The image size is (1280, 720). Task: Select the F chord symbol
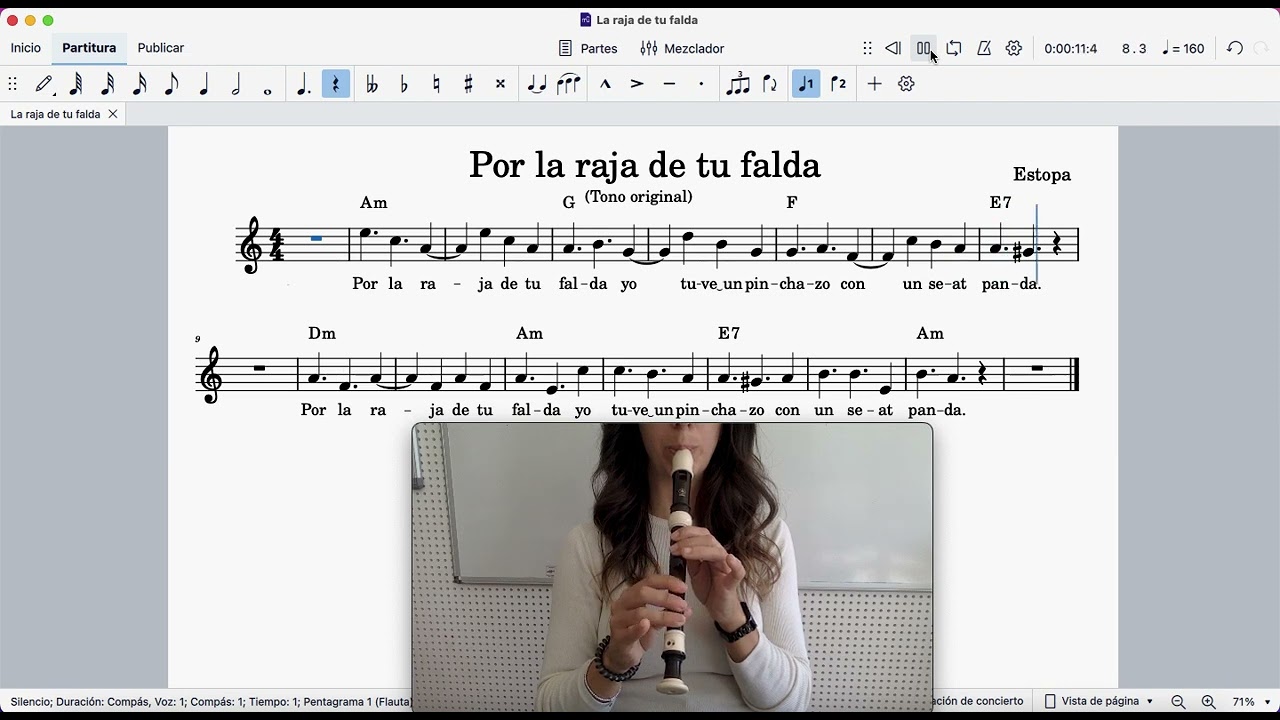coord(792,203)
